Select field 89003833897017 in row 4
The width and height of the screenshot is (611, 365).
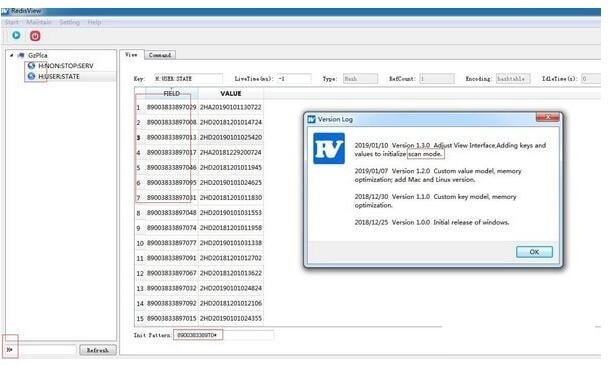coord(171,152)
